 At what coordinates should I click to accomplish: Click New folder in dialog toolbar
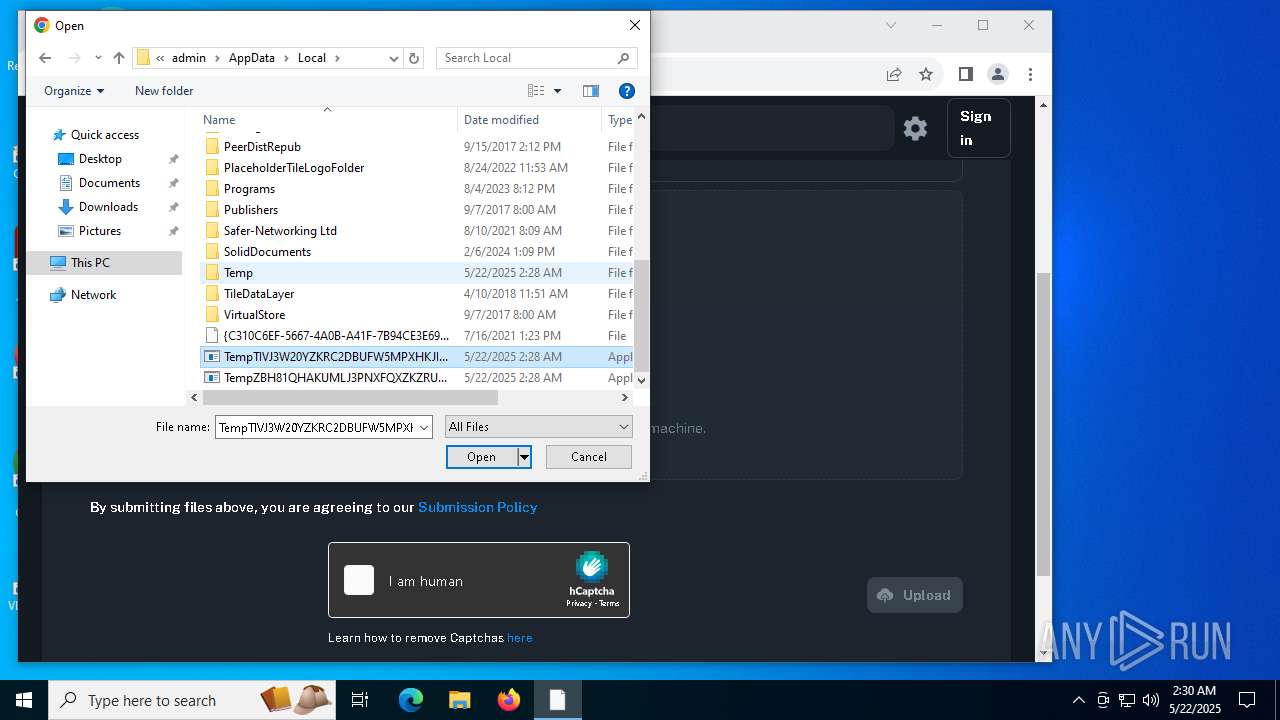164,91
